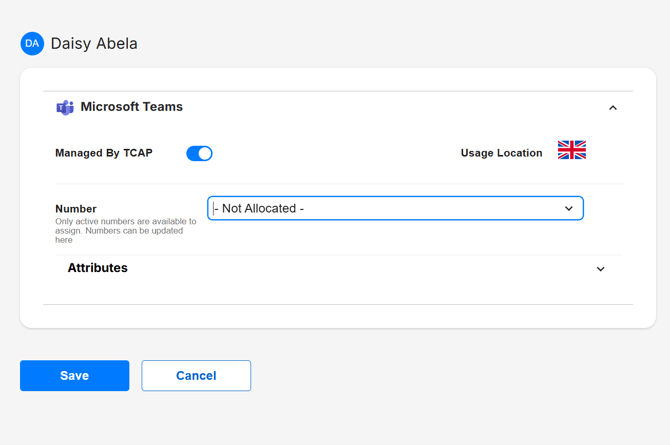Open the '- Not Allocated -' number selector

[x=395, y=208]
